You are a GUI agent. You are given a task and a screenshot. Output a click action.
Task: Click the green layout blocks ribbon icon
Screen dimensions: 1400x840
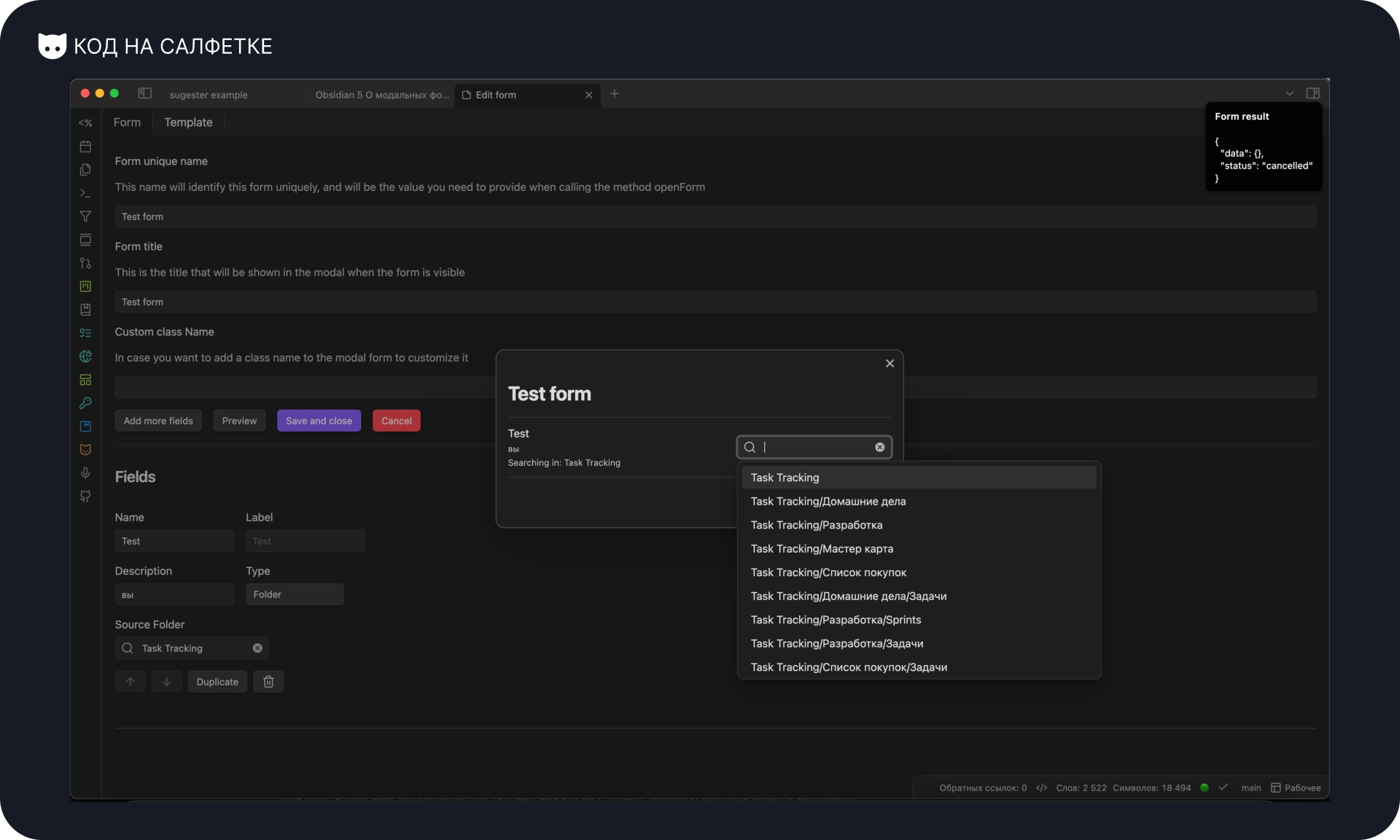(85, 380)
